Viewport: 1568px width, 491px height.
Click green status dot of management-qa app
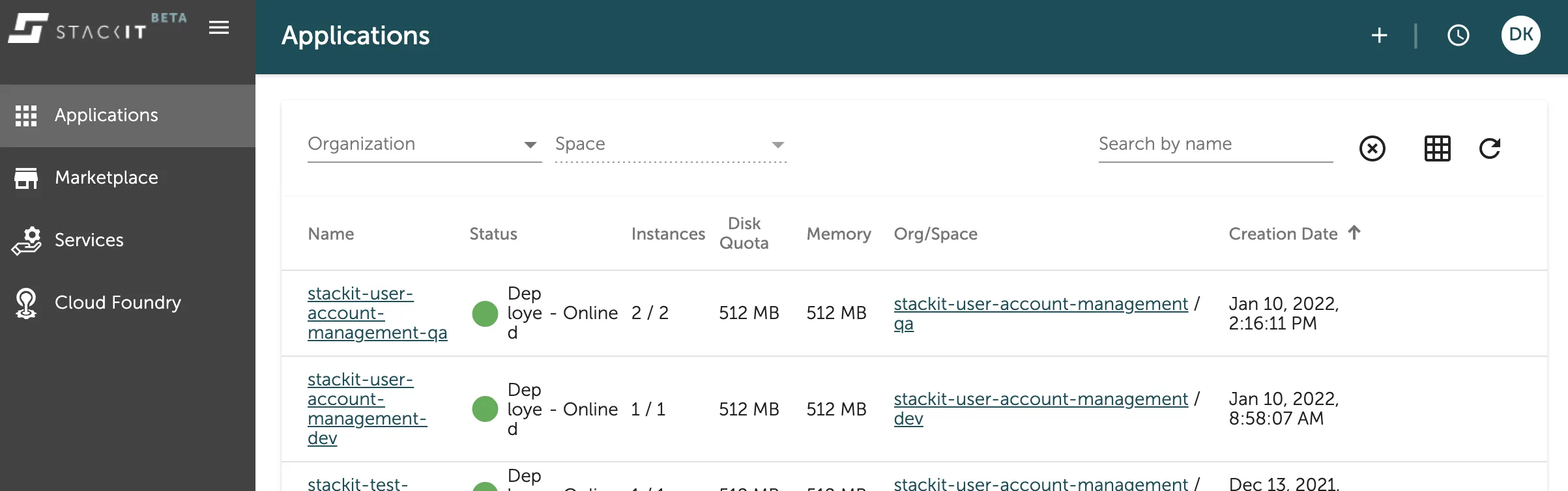click(x=485, y=313)
